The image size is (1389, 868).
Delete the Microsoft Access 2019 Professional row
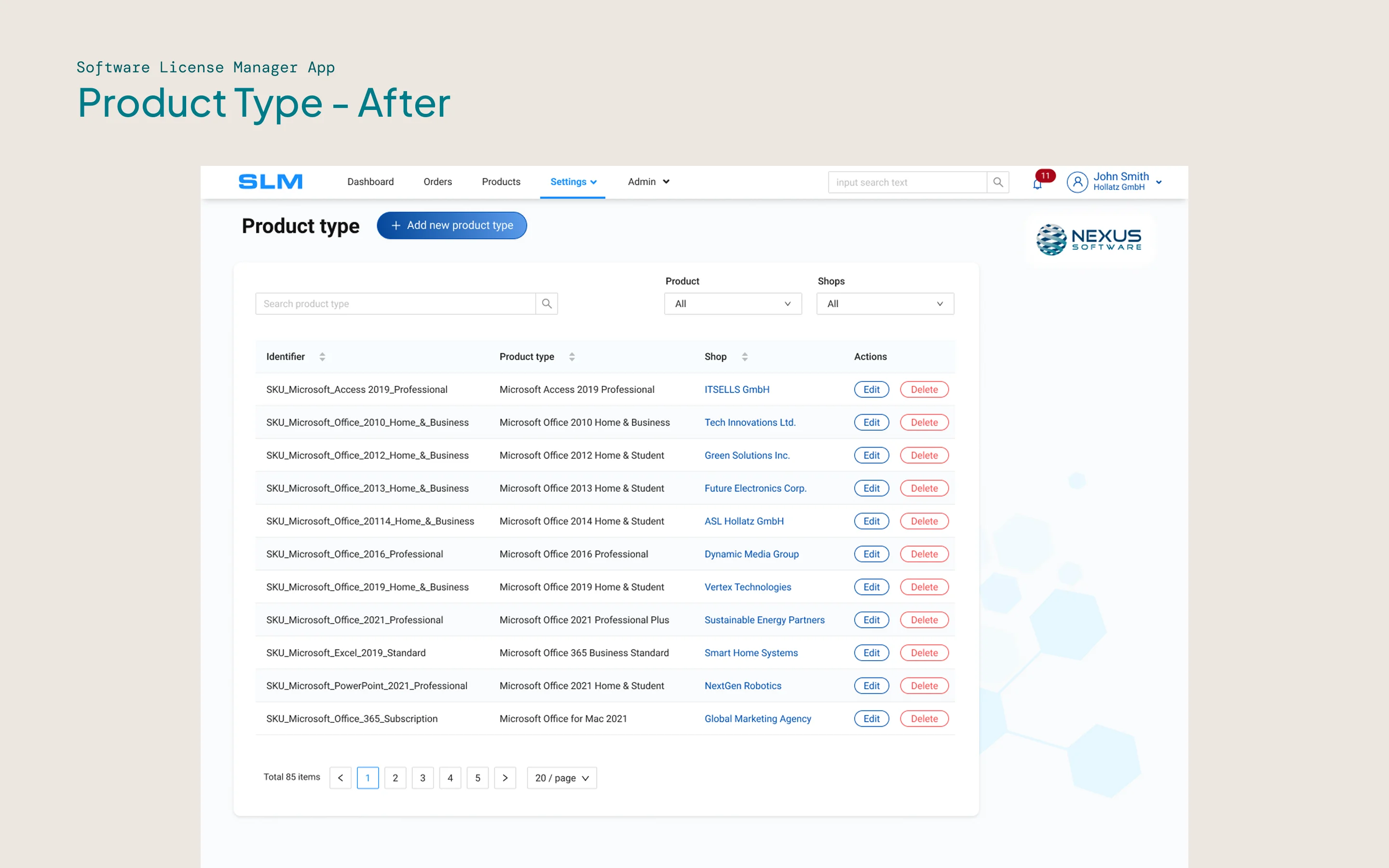click(x=924, y=389)
